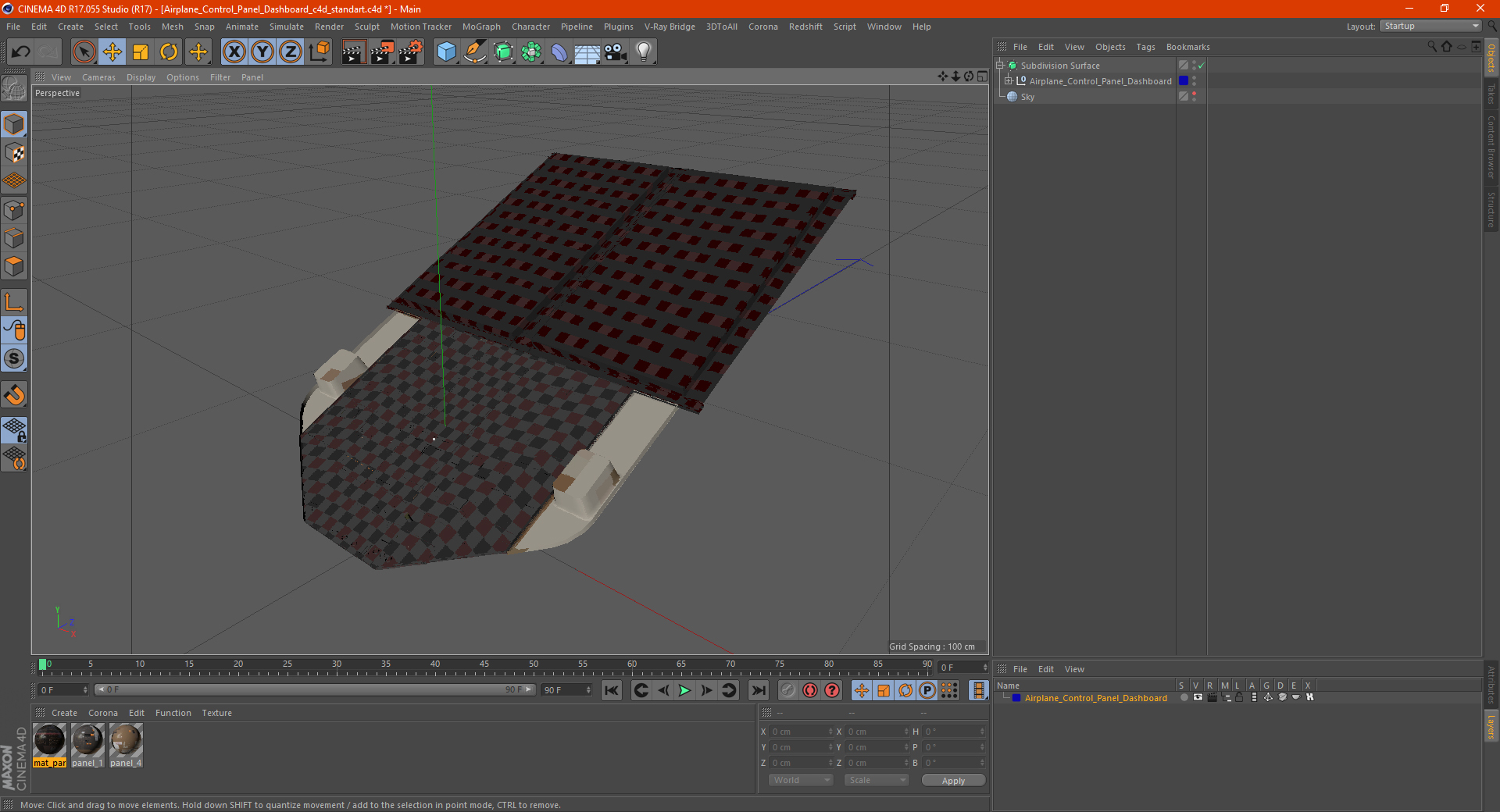
Task: Activate the Rotate tool
Action: click(169, 52)
